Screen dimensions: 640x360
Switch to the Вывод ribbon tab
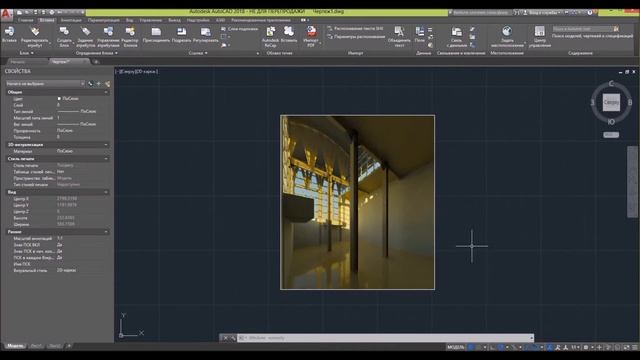pos(174,20)
